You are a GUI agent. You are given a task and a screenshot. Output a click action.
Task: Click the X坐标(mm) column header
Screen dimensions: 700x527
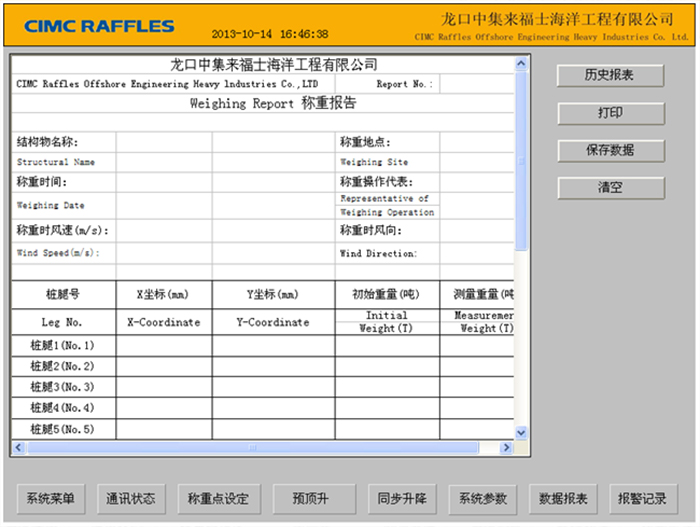click(164, 294)
